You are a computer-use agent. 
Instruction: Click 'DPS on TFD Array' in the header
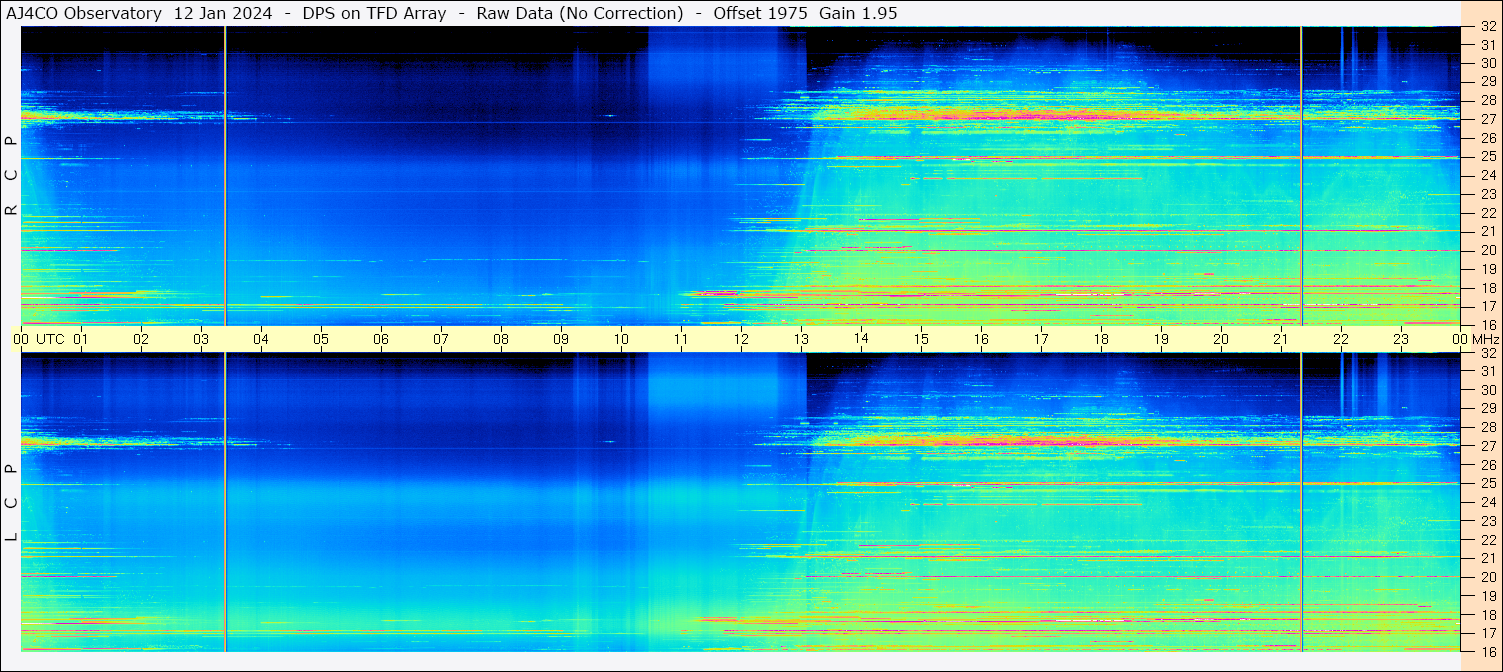click(374, 13)
